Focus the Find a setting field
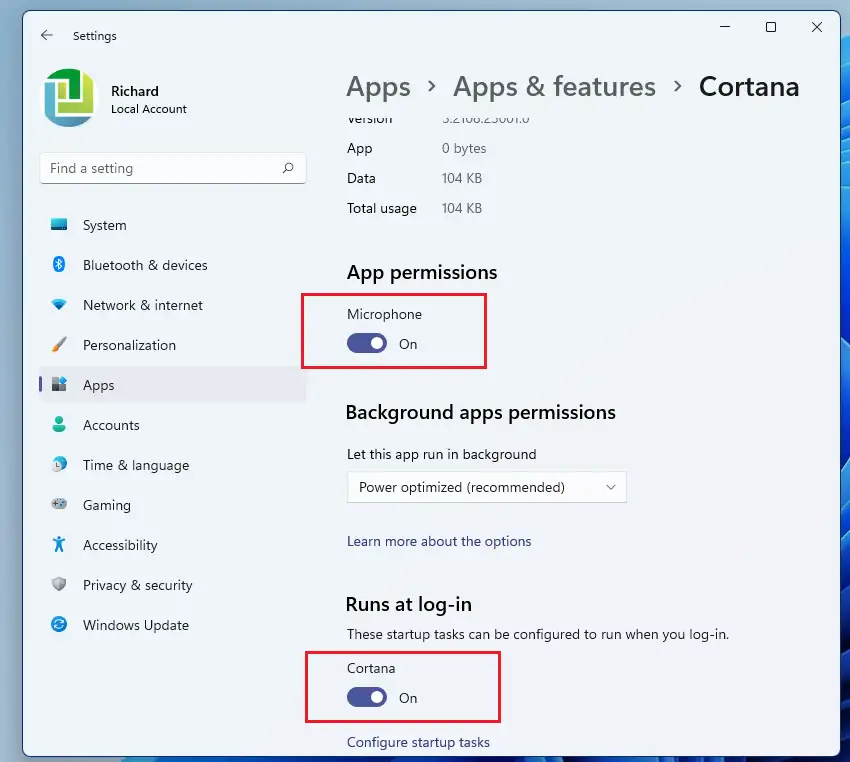850x762 pixels. click(173, 168)
